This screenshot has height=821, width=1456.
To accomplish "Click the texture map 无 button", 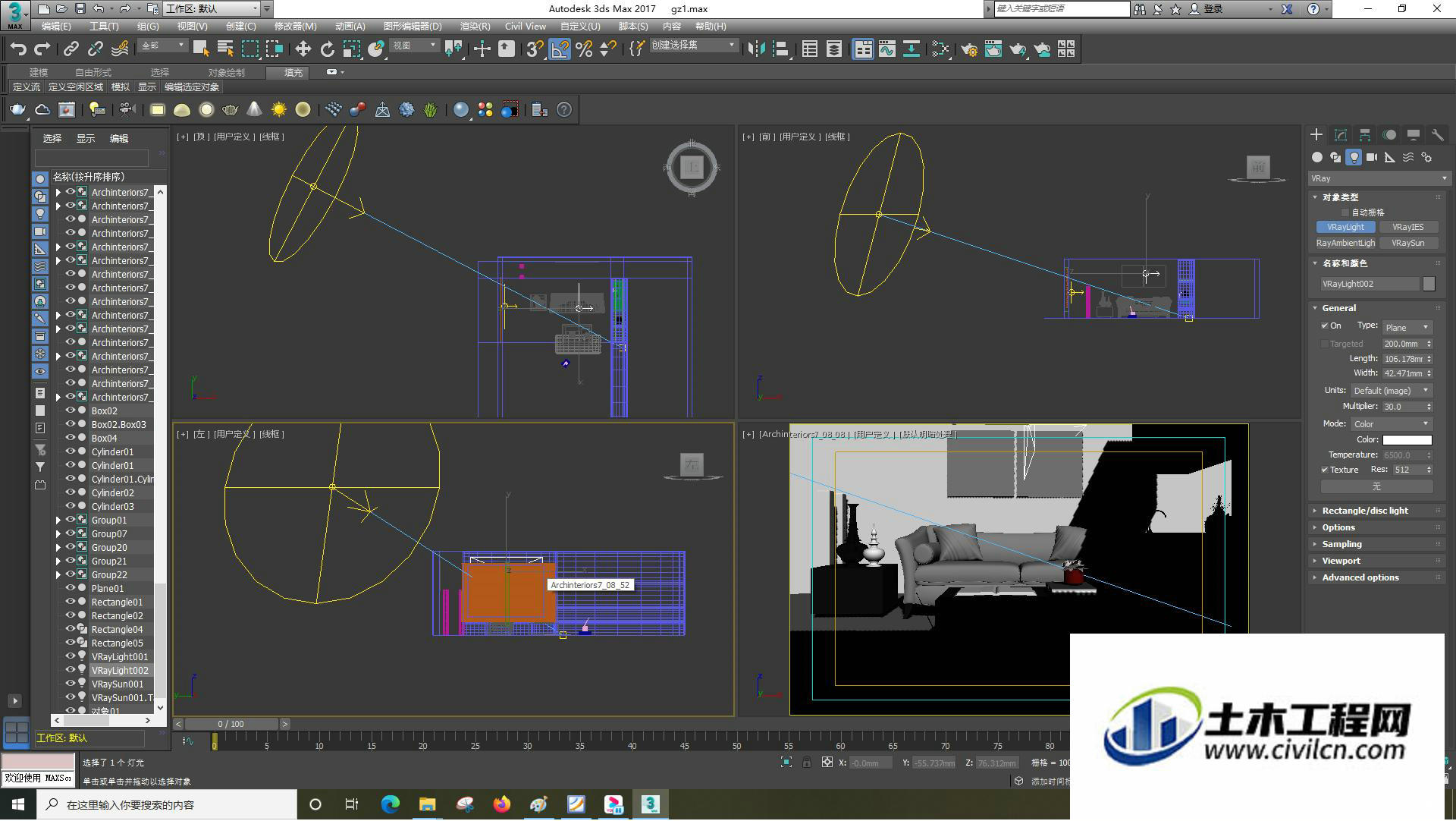I will 1376,486.
